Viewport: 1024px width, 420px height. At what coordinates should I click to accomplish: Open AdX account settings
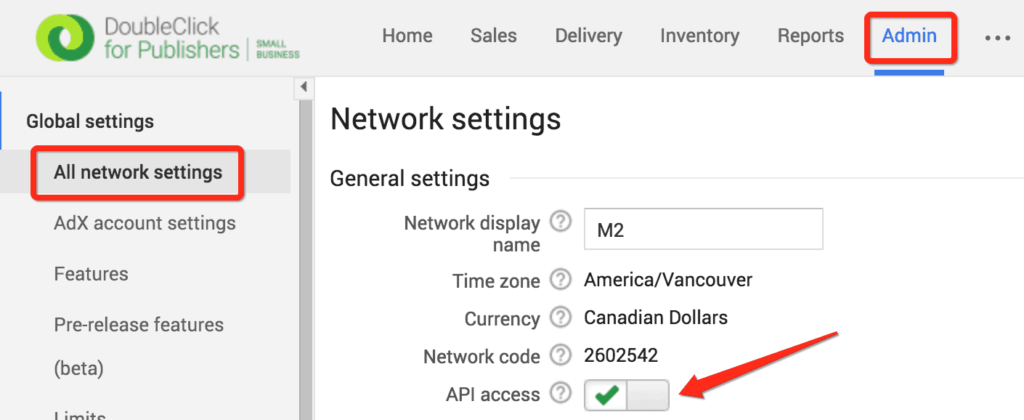point(144,223)
